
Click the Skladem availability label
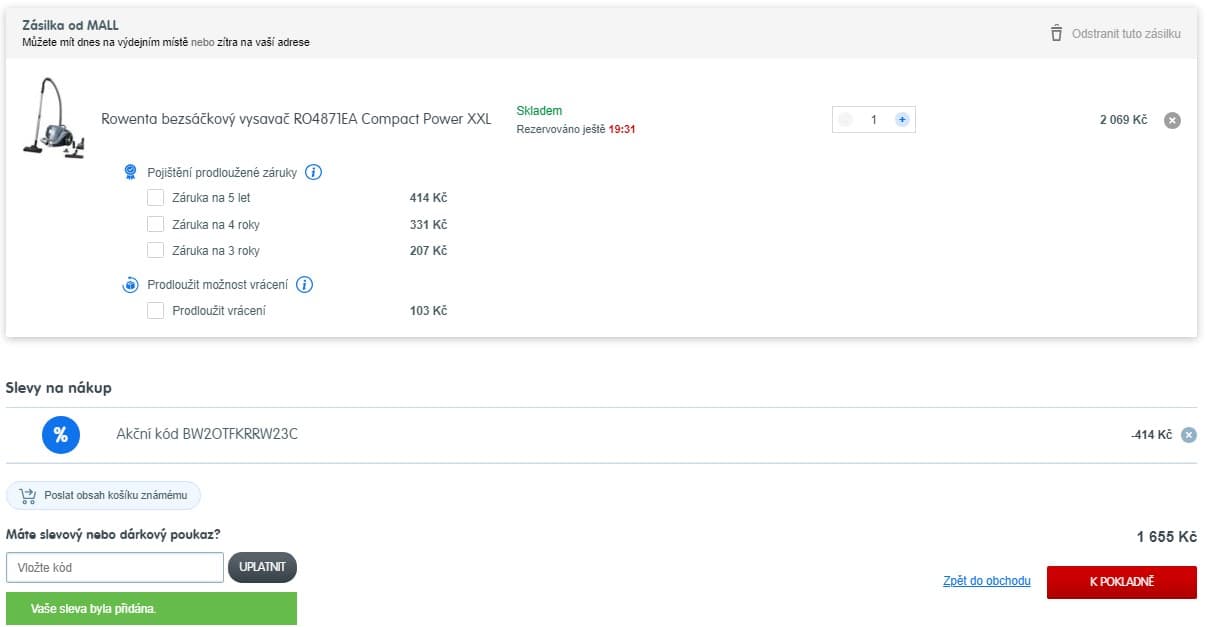pyautogui.click(x=539, y=111)
